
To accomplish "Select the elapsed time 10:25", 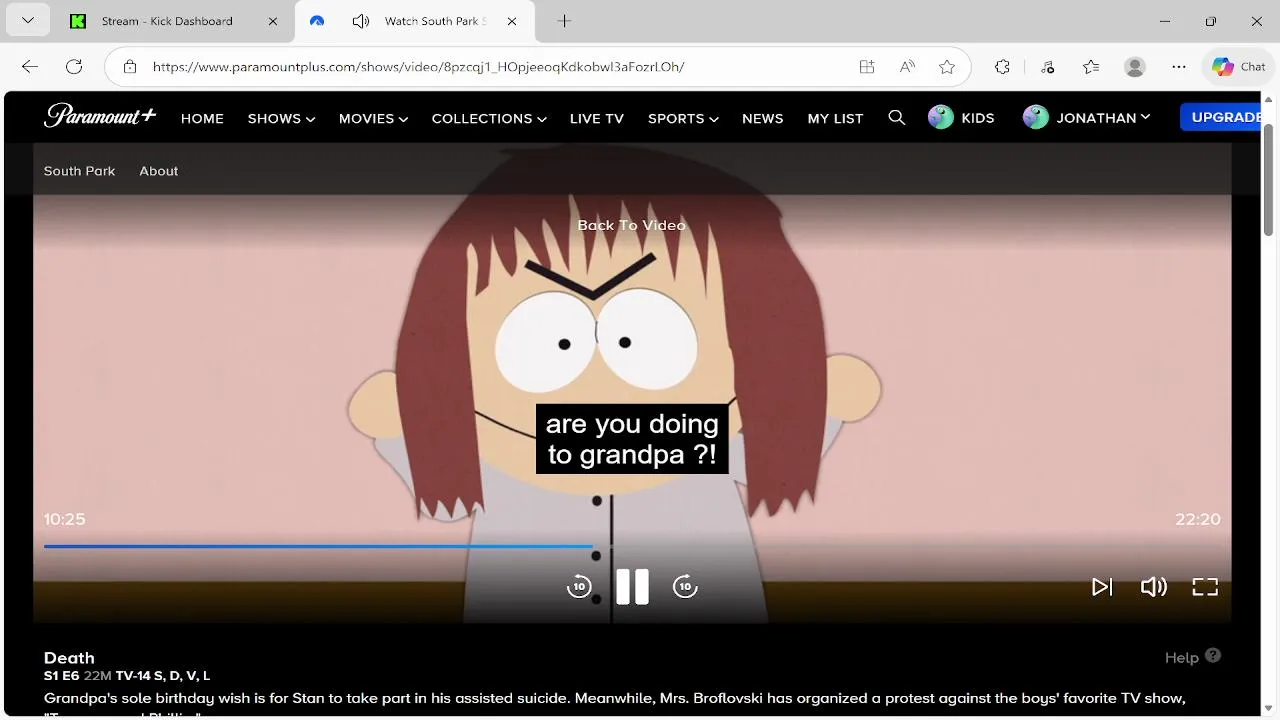I will point(65,519).
